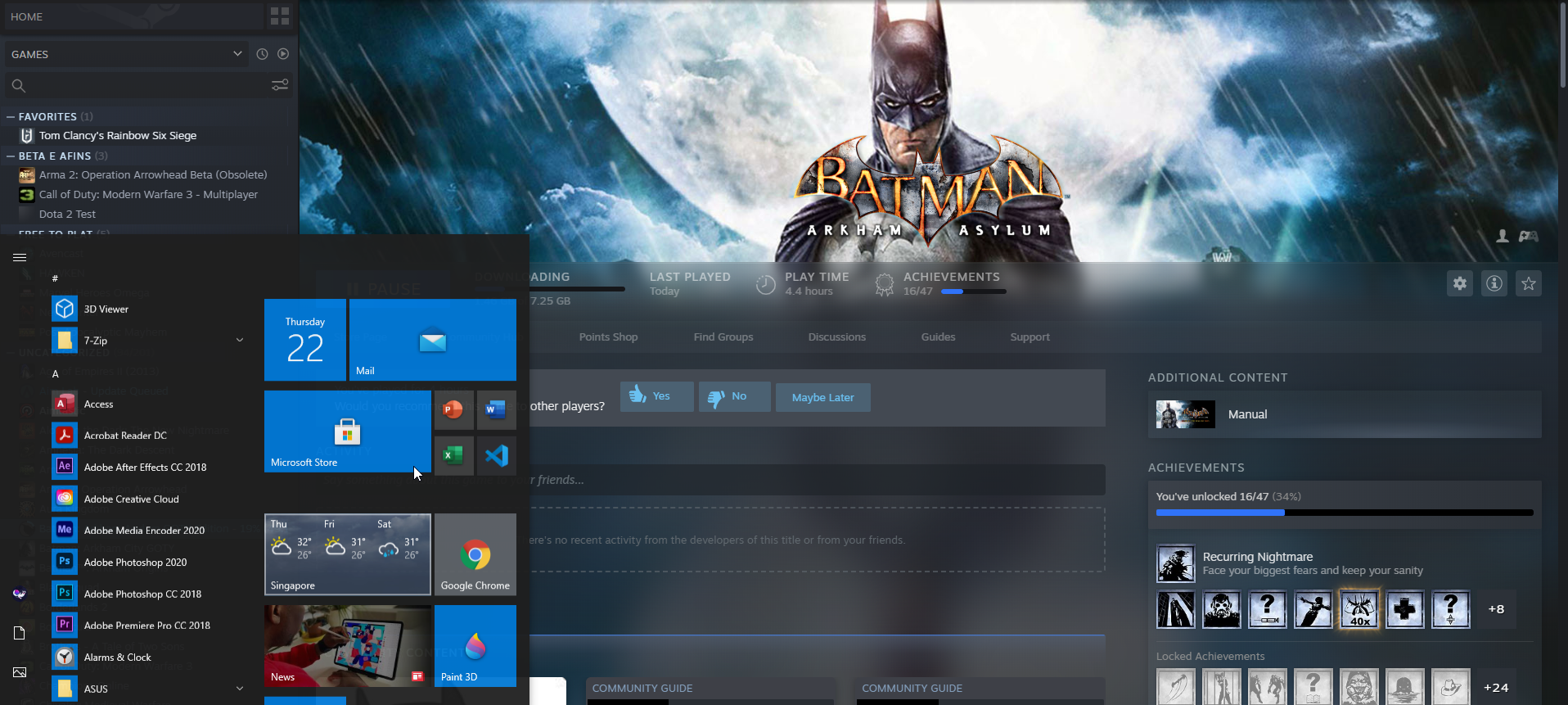This screenshot has width=1568, height=705.
Task: Add game to favorites with star icon
Action: 1528,284
